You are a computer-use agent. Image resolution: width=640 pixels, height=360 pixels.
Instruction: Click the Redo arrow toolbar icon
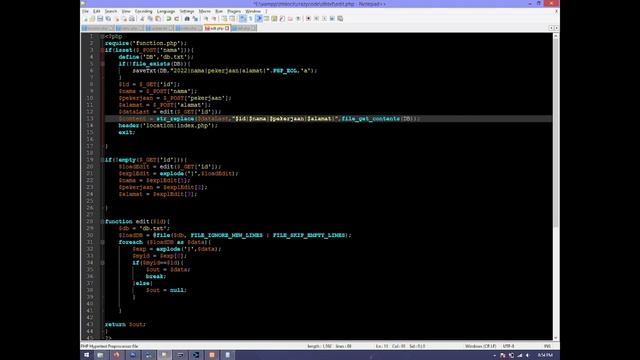click(x=177, y=19)
